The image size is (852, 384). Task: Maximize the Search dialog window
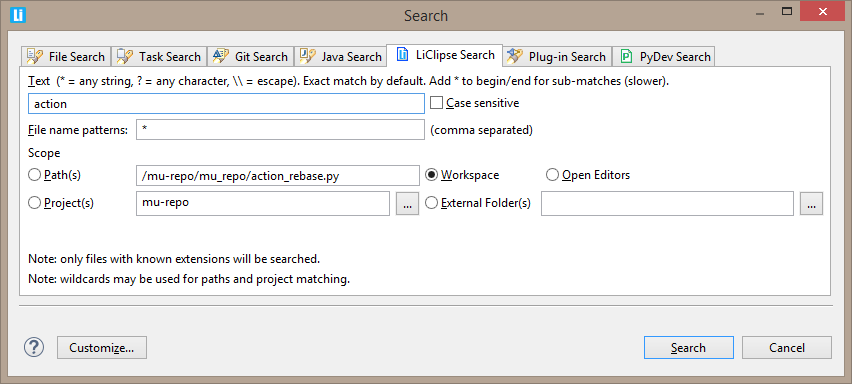(x=787, y=12)
